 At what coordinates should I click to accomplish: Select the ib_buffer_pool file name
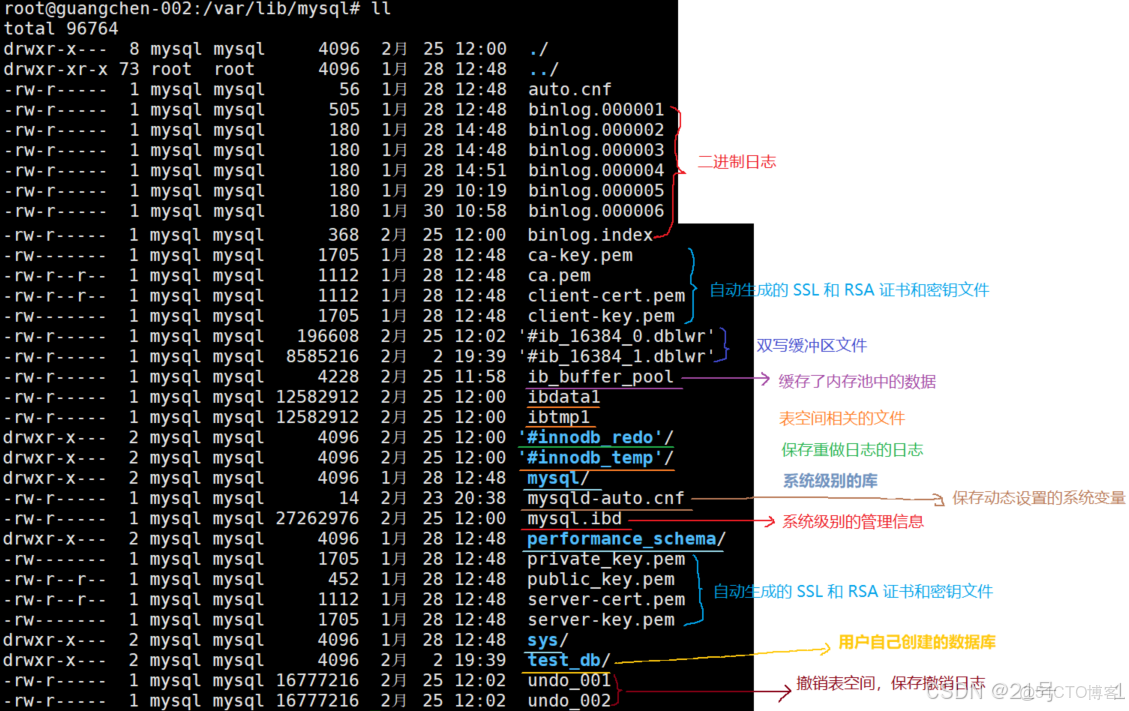[x=601, y=376]
